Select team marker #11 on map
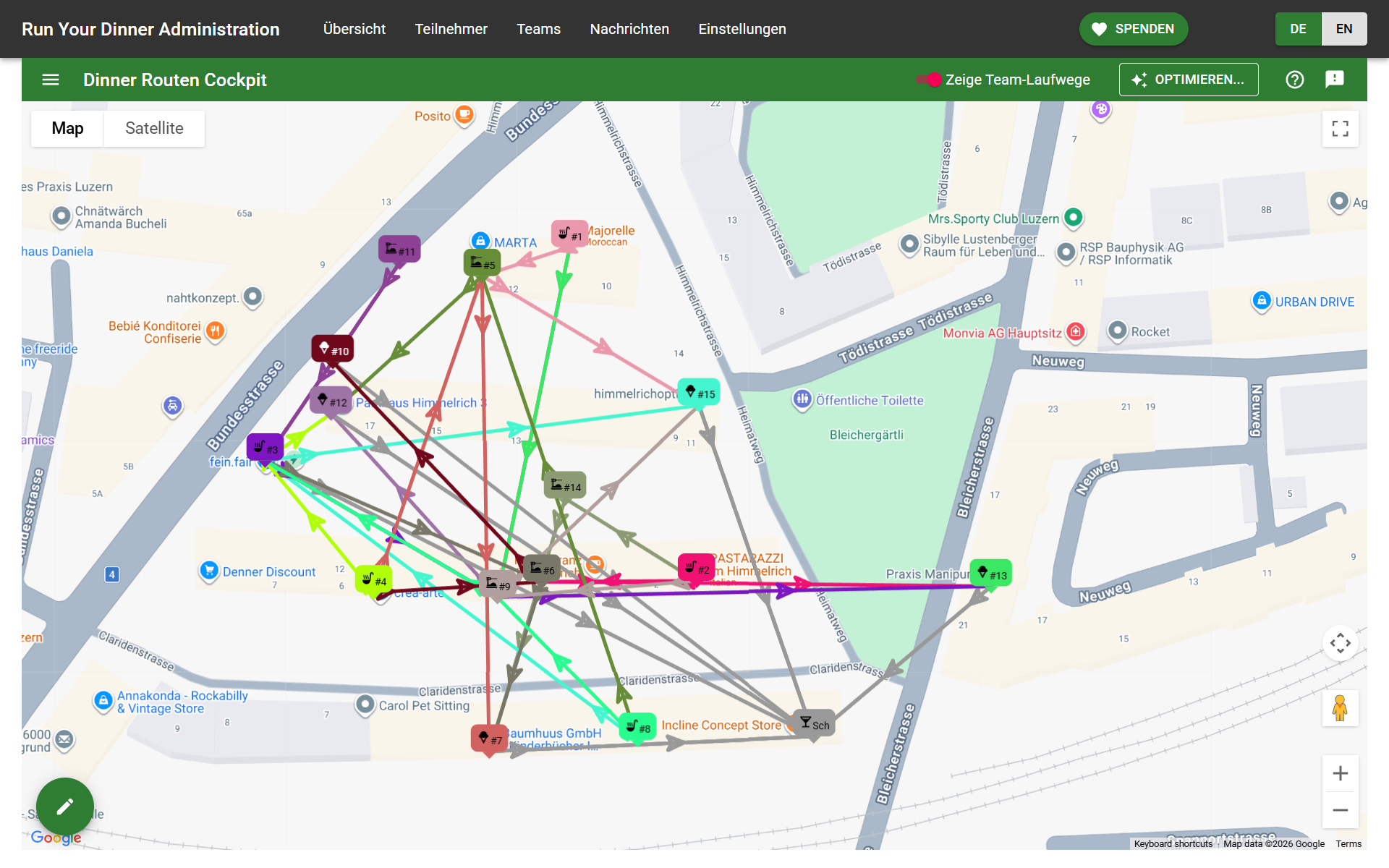The image size is (1389, 868). click(399, 250)
